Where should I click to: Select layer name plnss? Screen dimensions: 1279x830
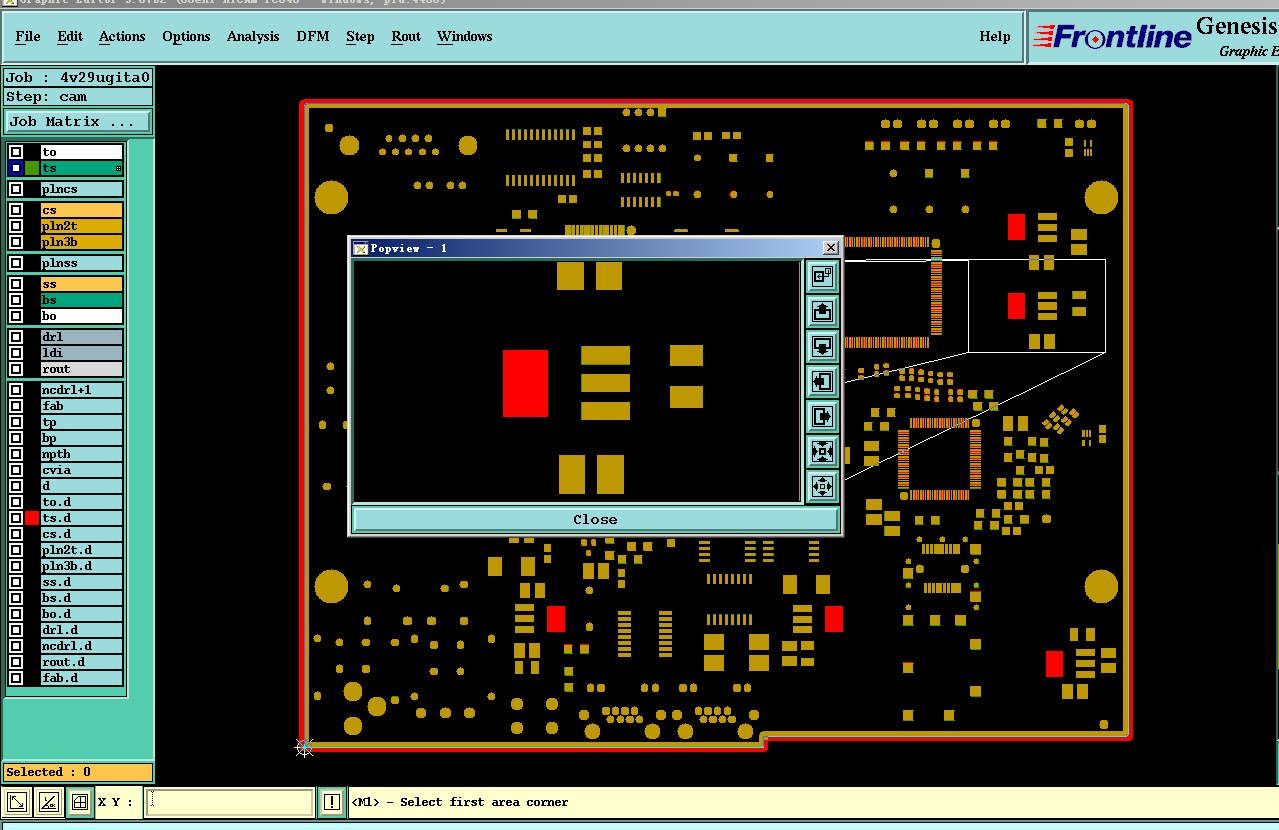click(x=82, y=263)
